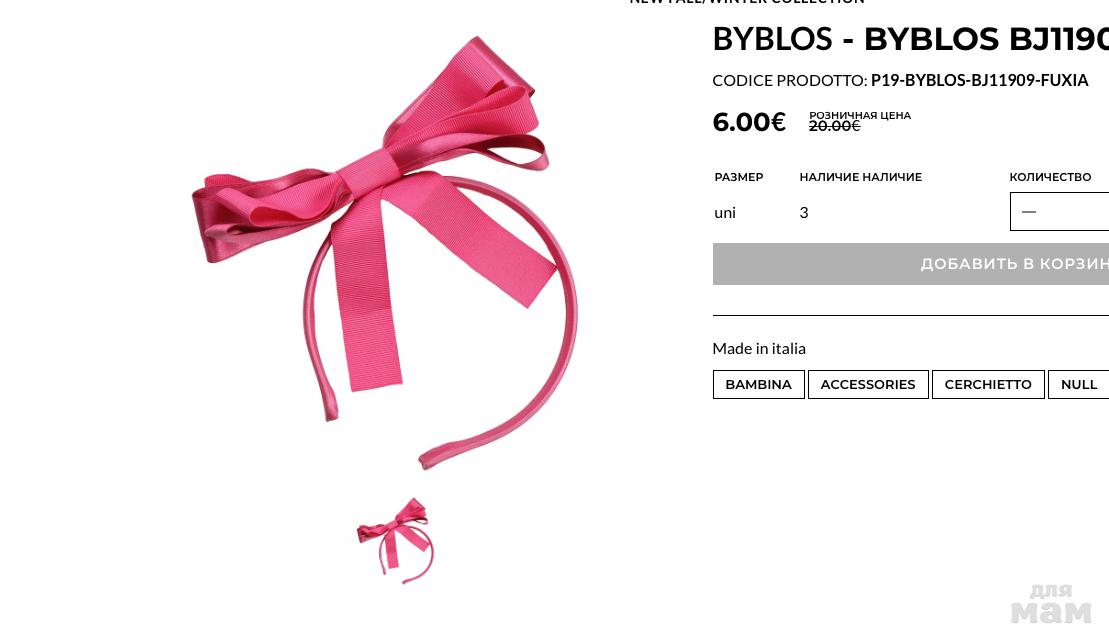
Task: Open the BAMBINA tag
Action: pos(758,385)
